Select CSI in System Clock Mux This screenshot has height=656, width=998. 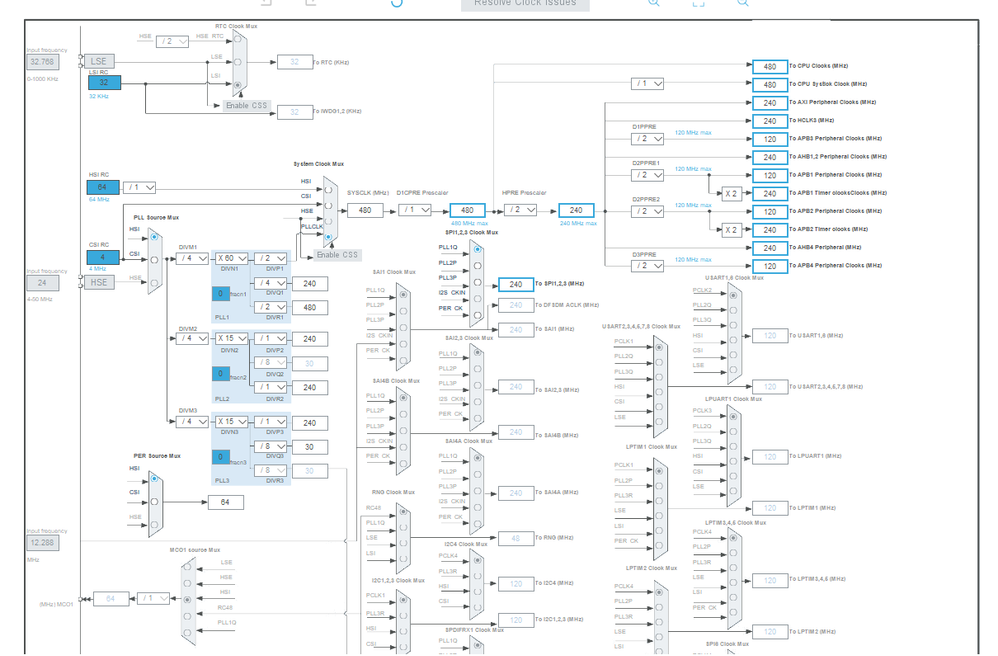click(328, 205)
